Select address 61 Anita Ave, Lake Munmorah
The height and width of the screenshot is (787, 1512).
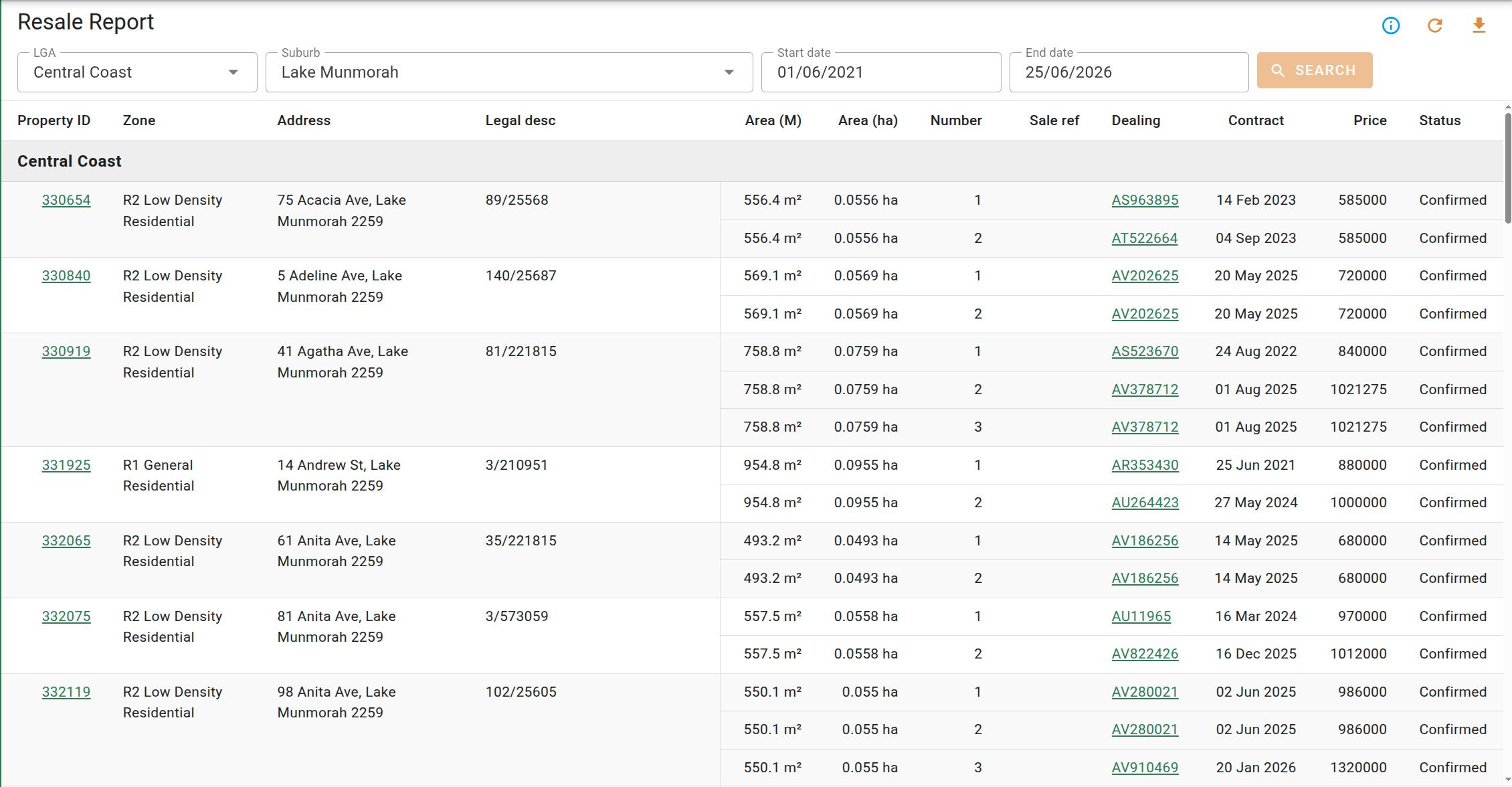337,551
